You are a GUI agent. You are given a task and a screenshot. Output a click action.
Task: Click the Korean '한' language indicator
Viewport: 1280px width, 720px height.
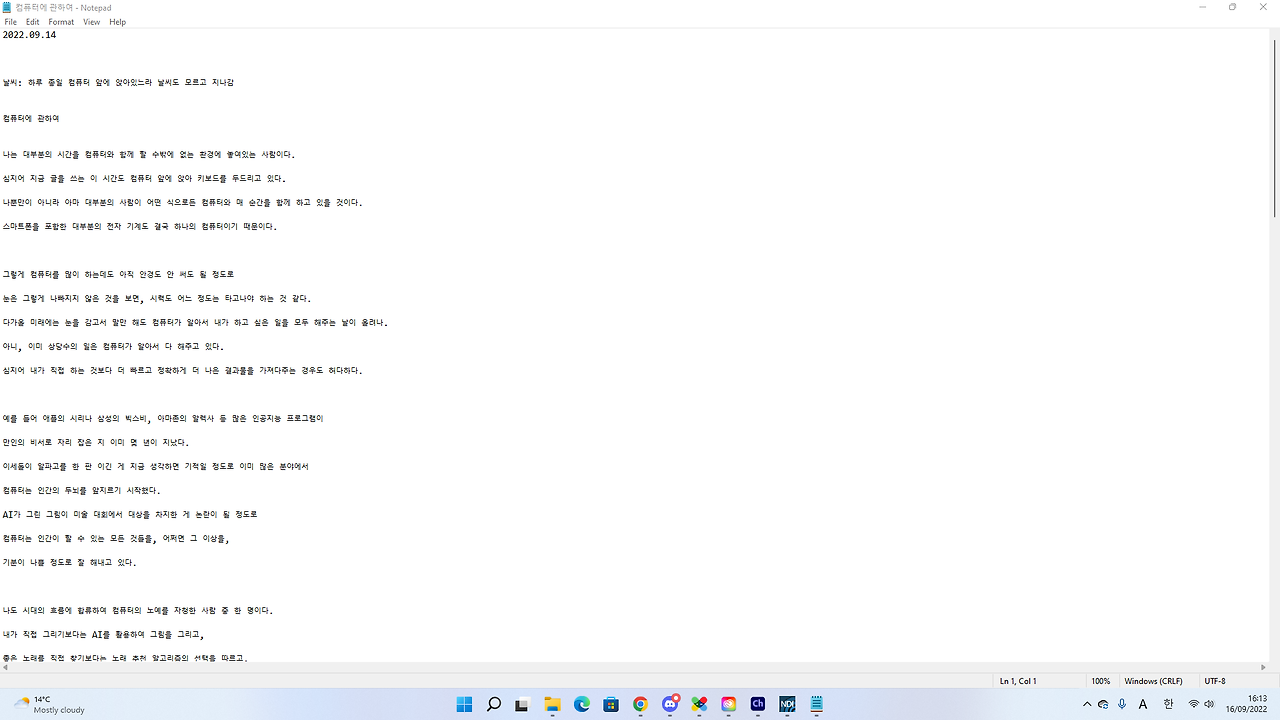pyautogui.click(x=1168, y=704)
